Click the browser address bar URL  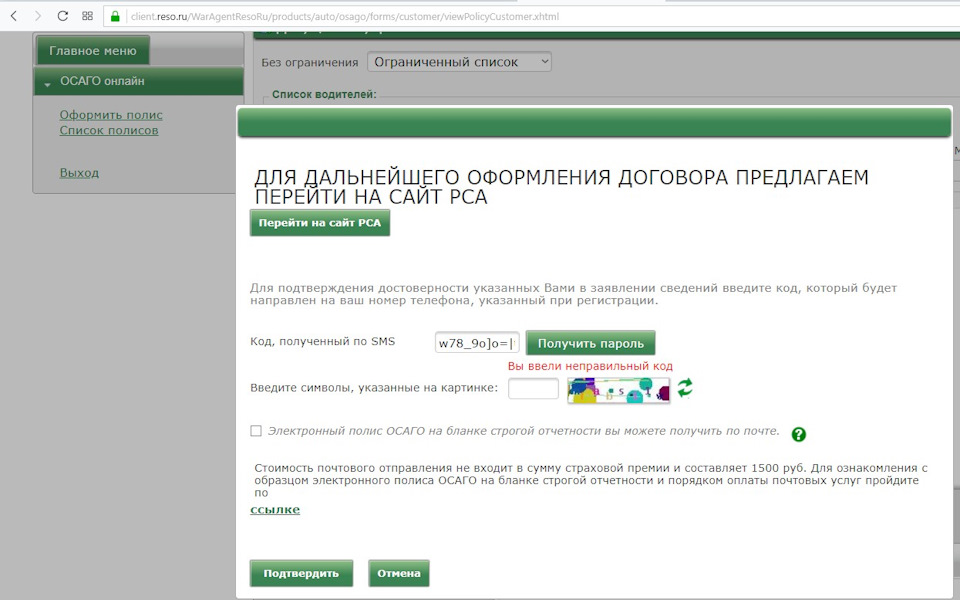pos(345,17)
